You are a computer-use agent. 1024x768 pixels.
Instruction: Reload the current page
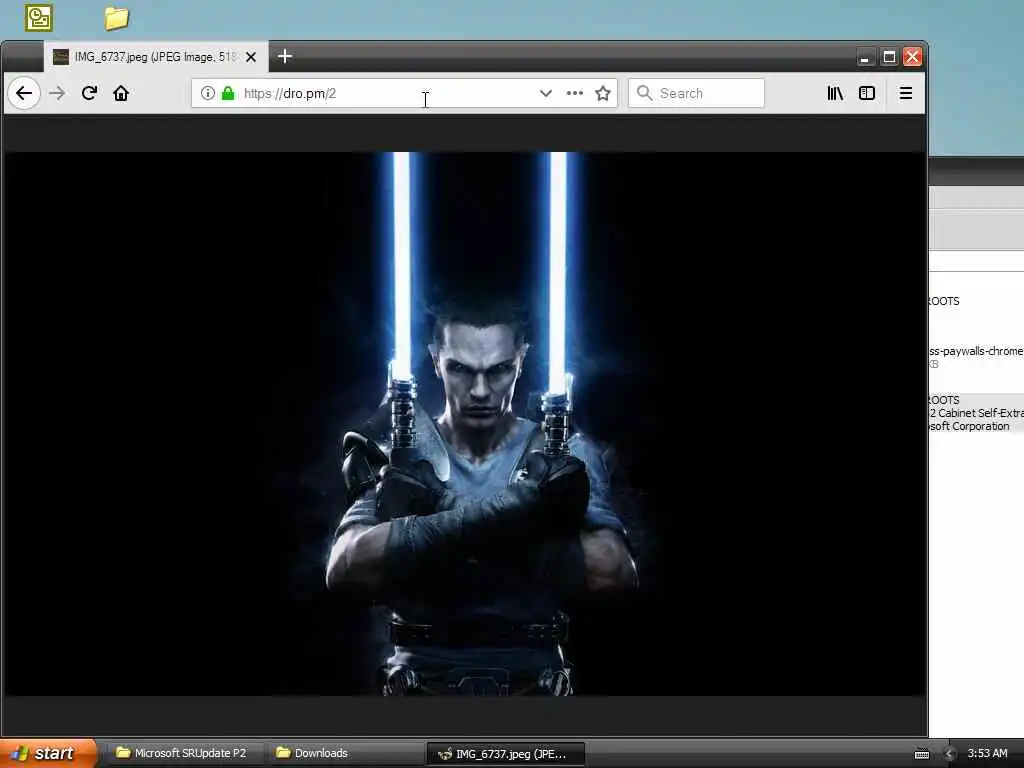[x=89, y=93]
